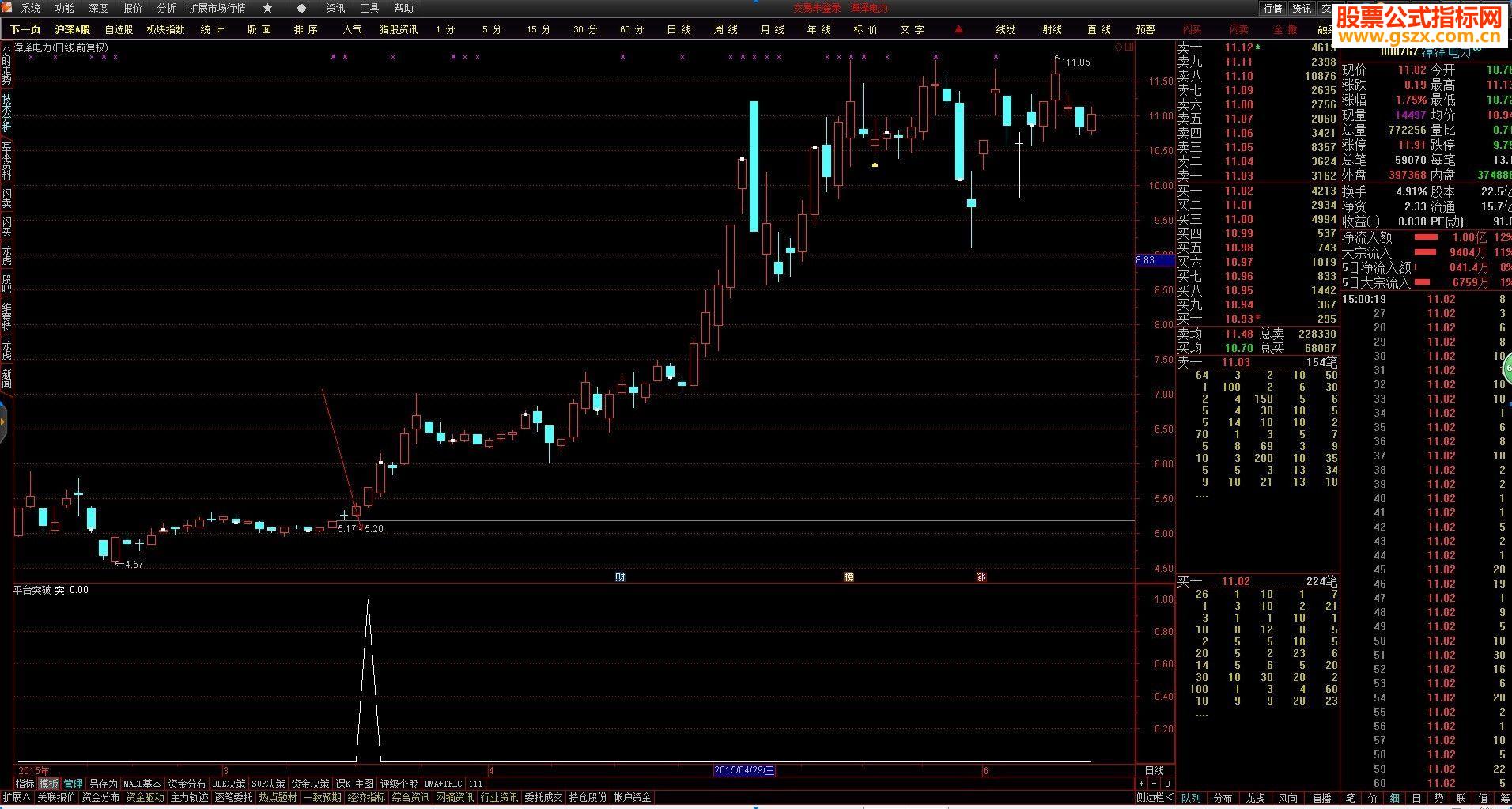Click the red triangle marker tool in toolbar
This screenshot has height=809, width=1512.
(958, 29)
